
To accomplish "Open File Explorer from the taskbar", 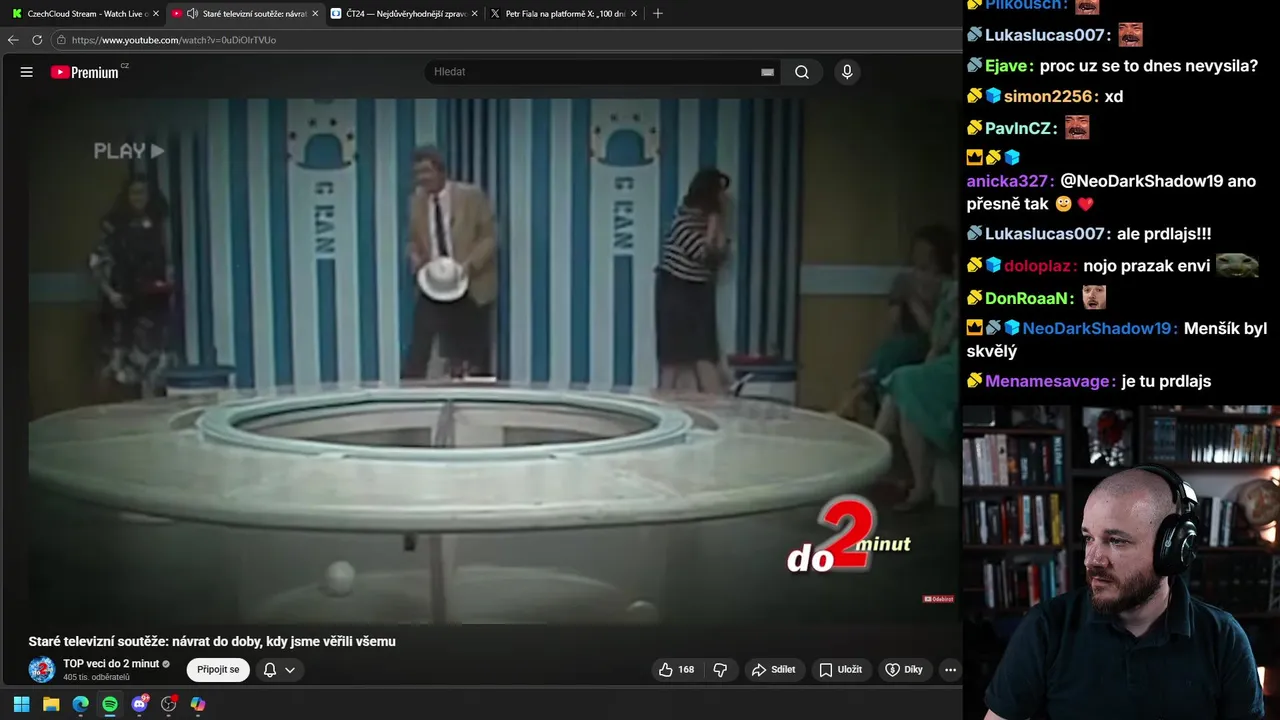I will click(51, 704).
